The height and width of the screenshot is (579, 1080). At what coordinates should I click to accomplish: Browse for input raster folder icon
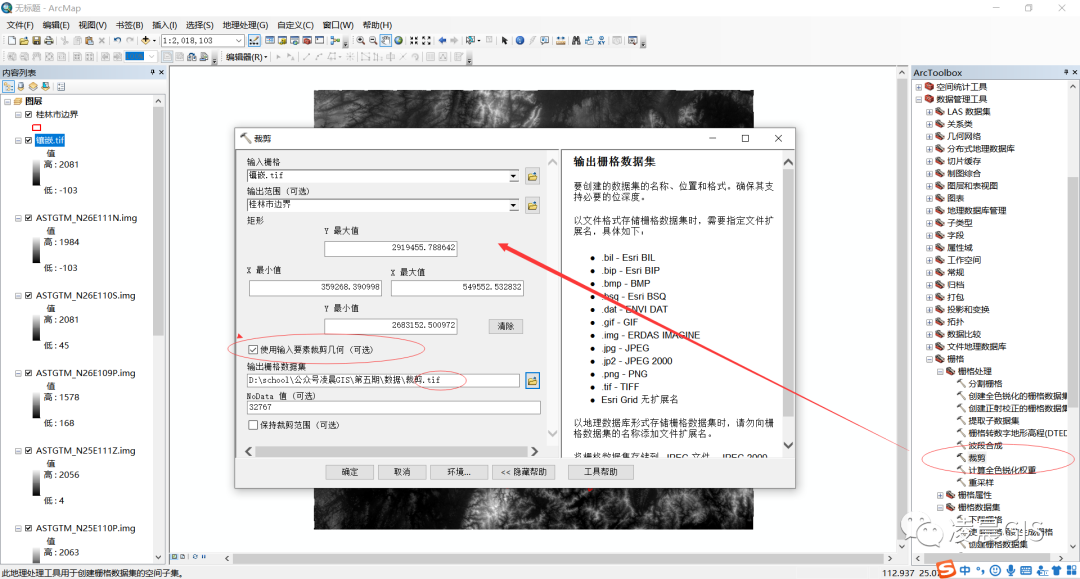point(532,177)
